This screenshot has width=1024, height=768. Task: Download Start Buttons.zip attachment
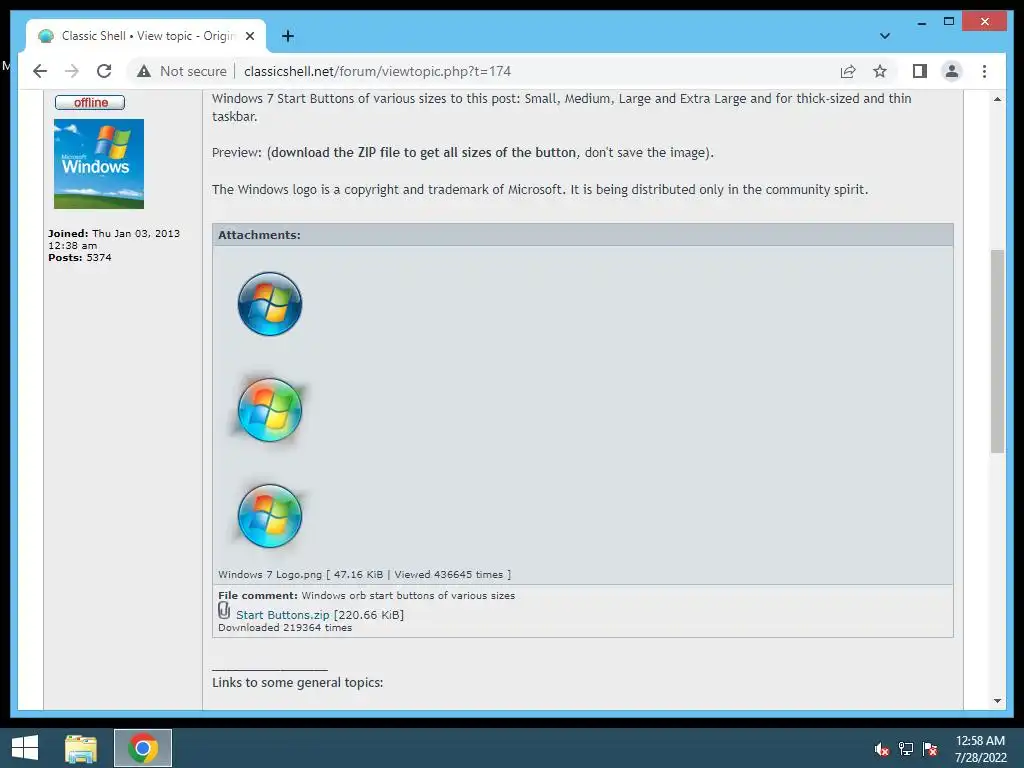pos(282,615)
